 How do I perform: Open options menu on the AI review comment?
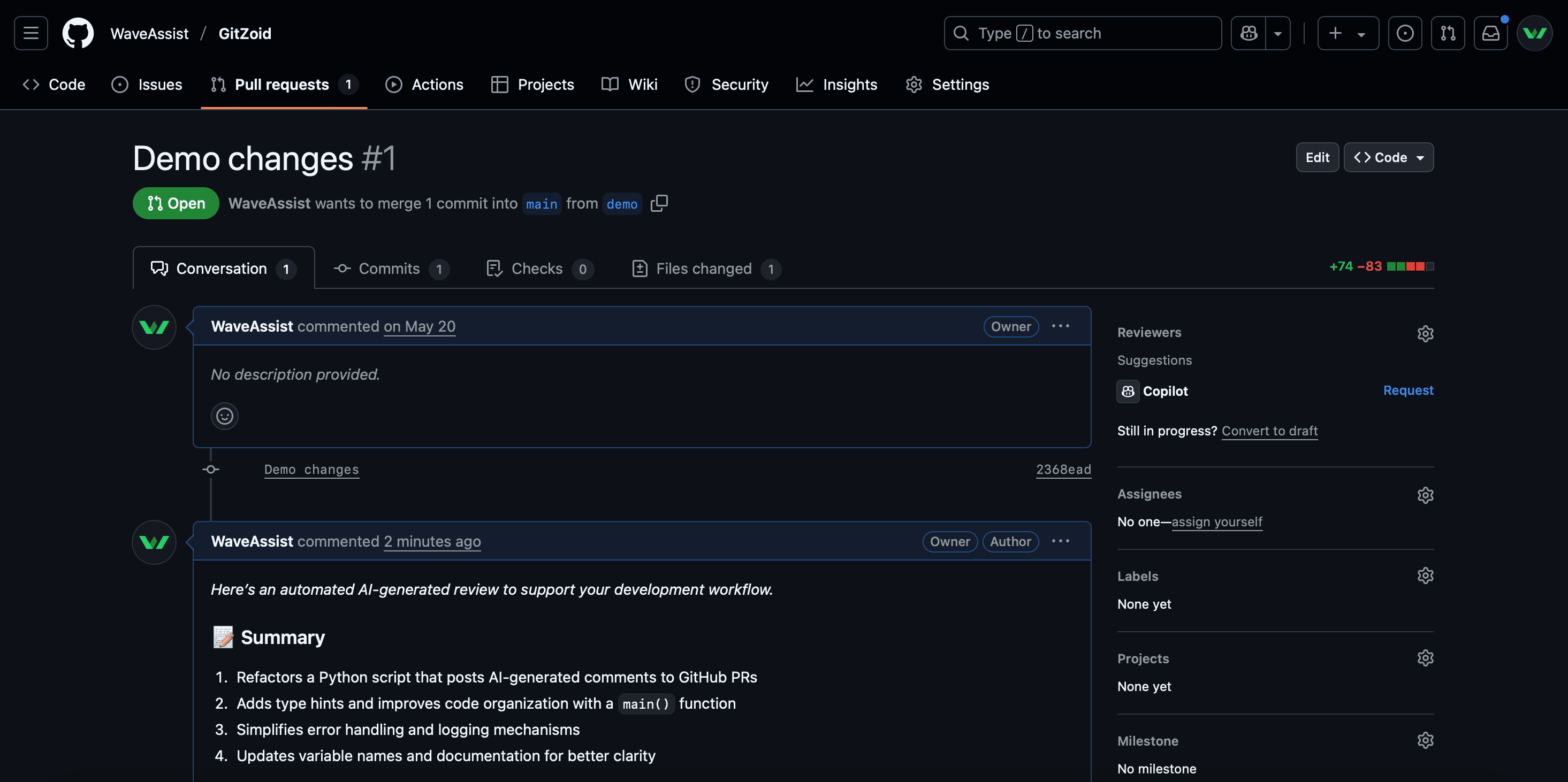pyautogui.click(x=1060, y=541)
